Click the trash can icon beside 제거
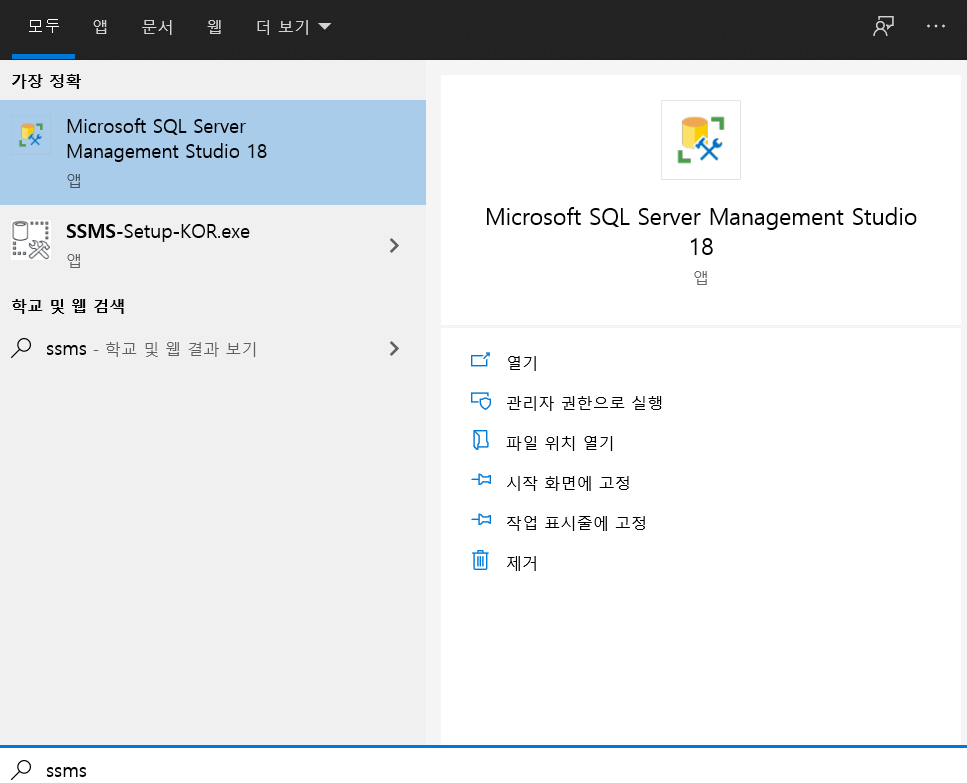 [x=480, y=560]
